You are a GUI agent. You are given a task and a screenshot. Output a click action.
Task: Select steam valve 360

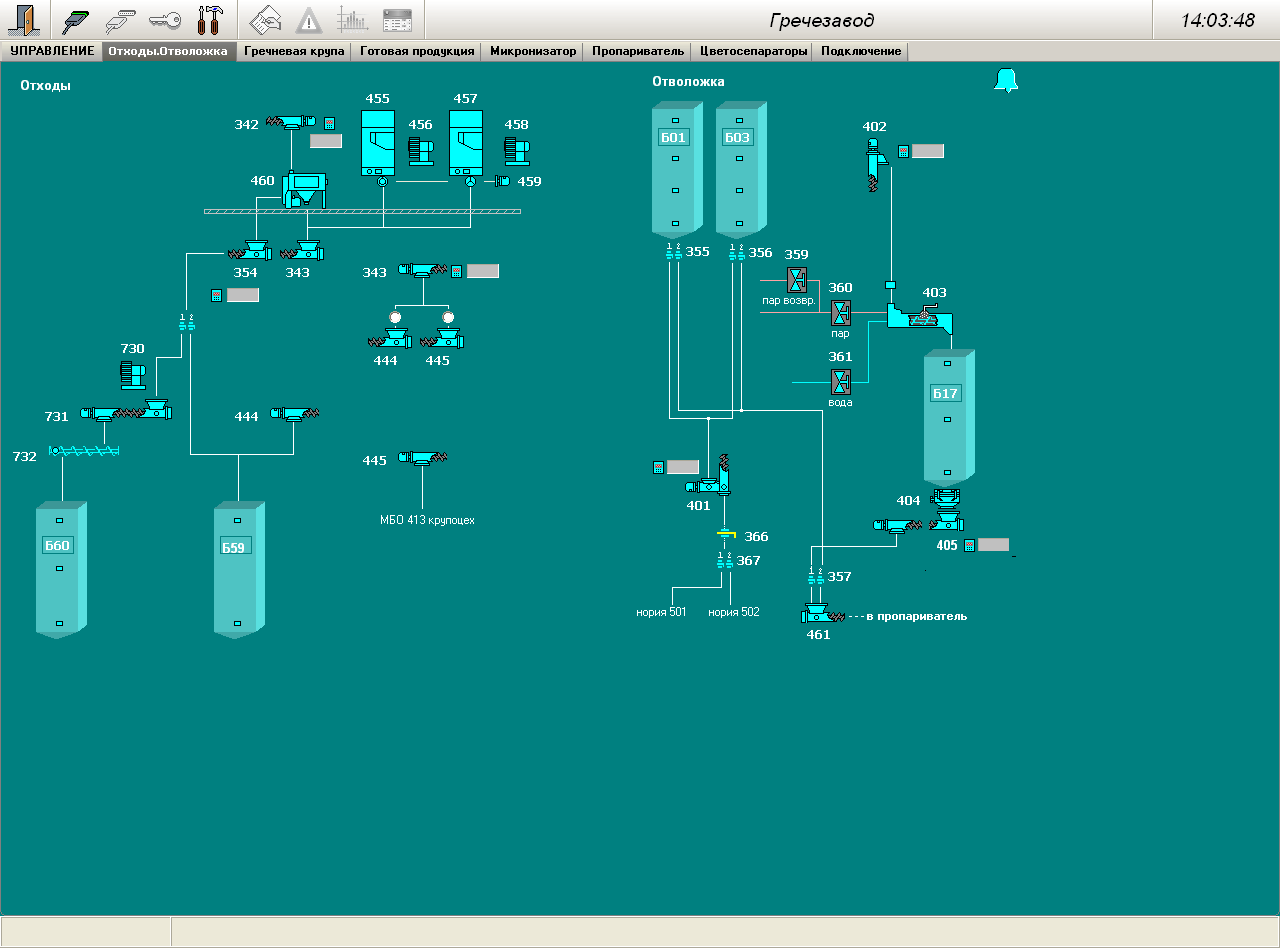coord(841,313)
